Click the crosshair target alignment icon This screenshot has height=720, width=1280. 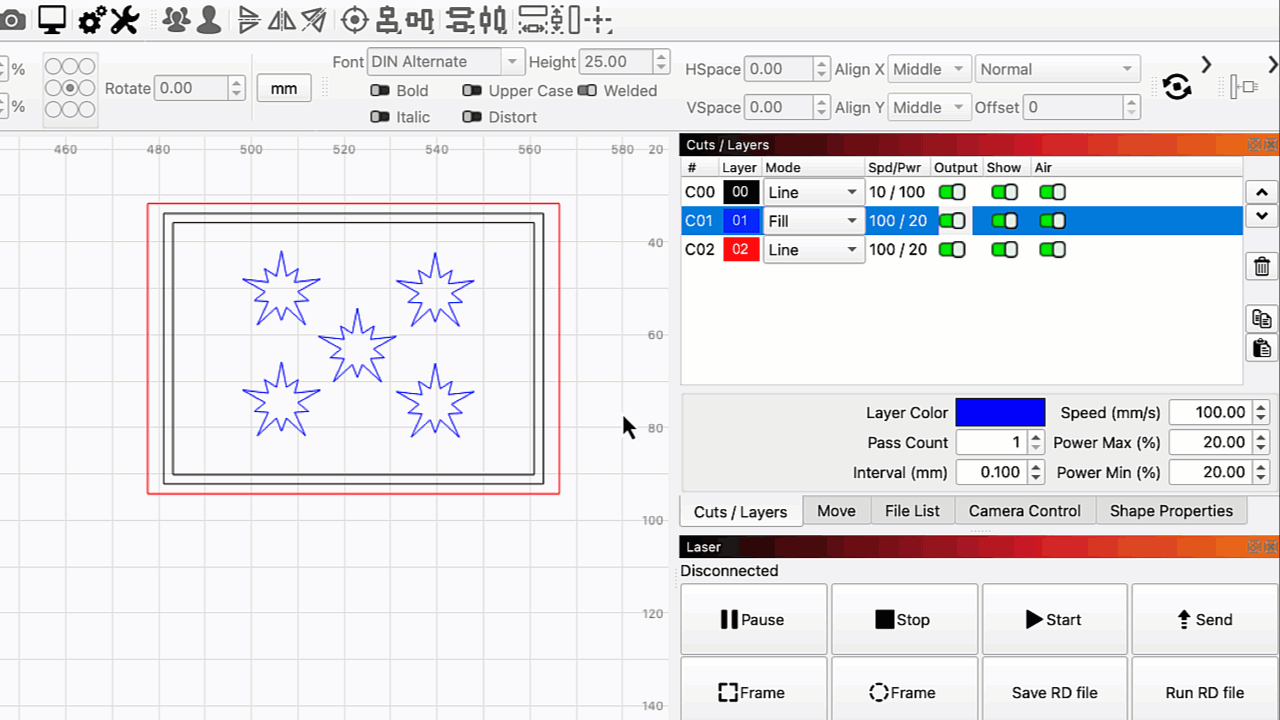[x=354, y=19]
